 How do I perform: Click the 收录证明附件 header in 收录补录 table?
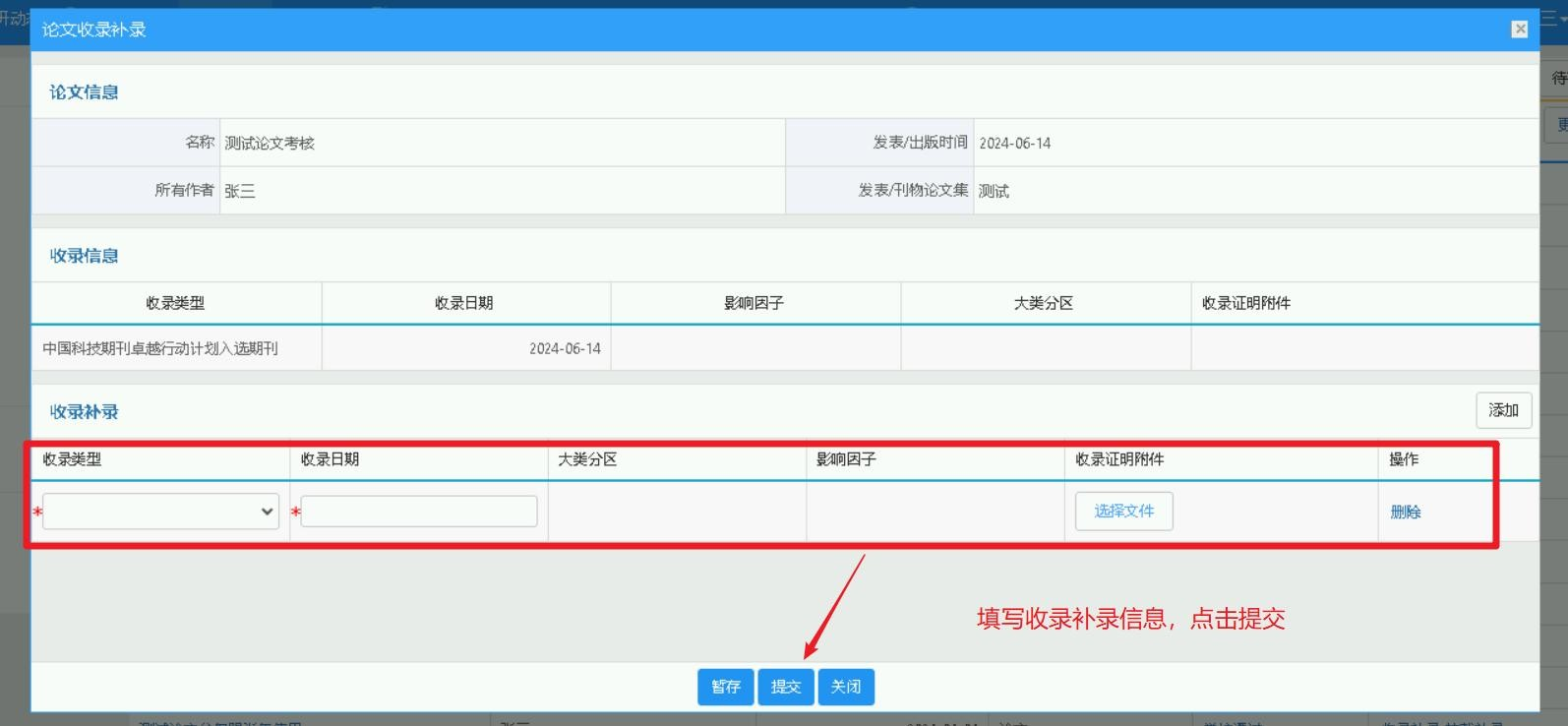point(1119,459)
